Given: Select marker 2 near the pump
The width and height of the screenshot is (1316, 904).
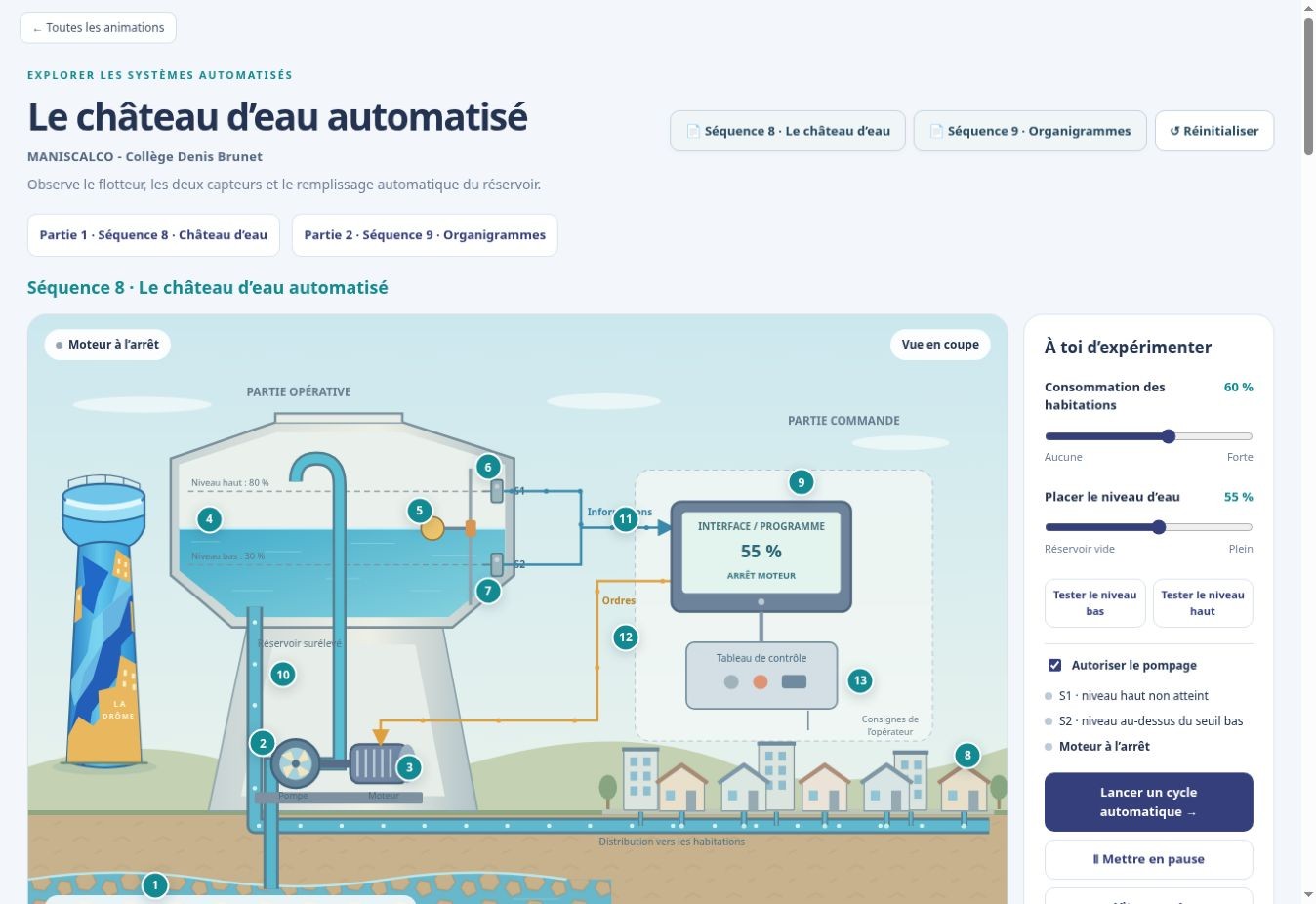Looking at the screenshot, I should [263, 743].
